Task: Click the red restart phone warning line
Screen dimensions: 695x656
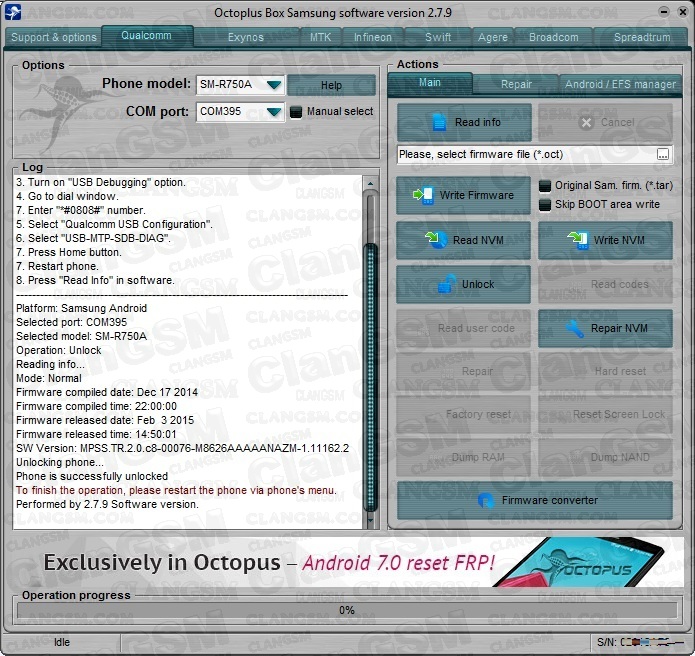Action: tap(176, 490)
